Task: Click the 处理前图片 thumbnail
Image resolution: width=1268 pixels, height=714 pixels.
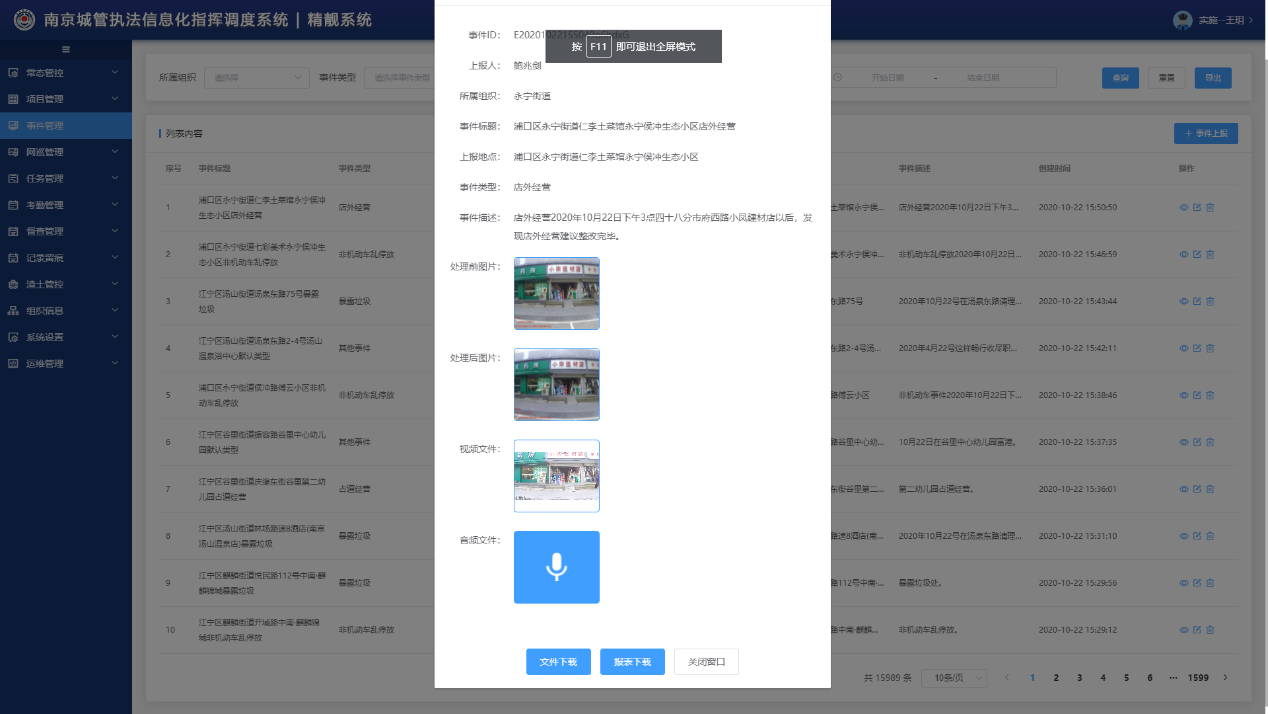Action: 556,293
